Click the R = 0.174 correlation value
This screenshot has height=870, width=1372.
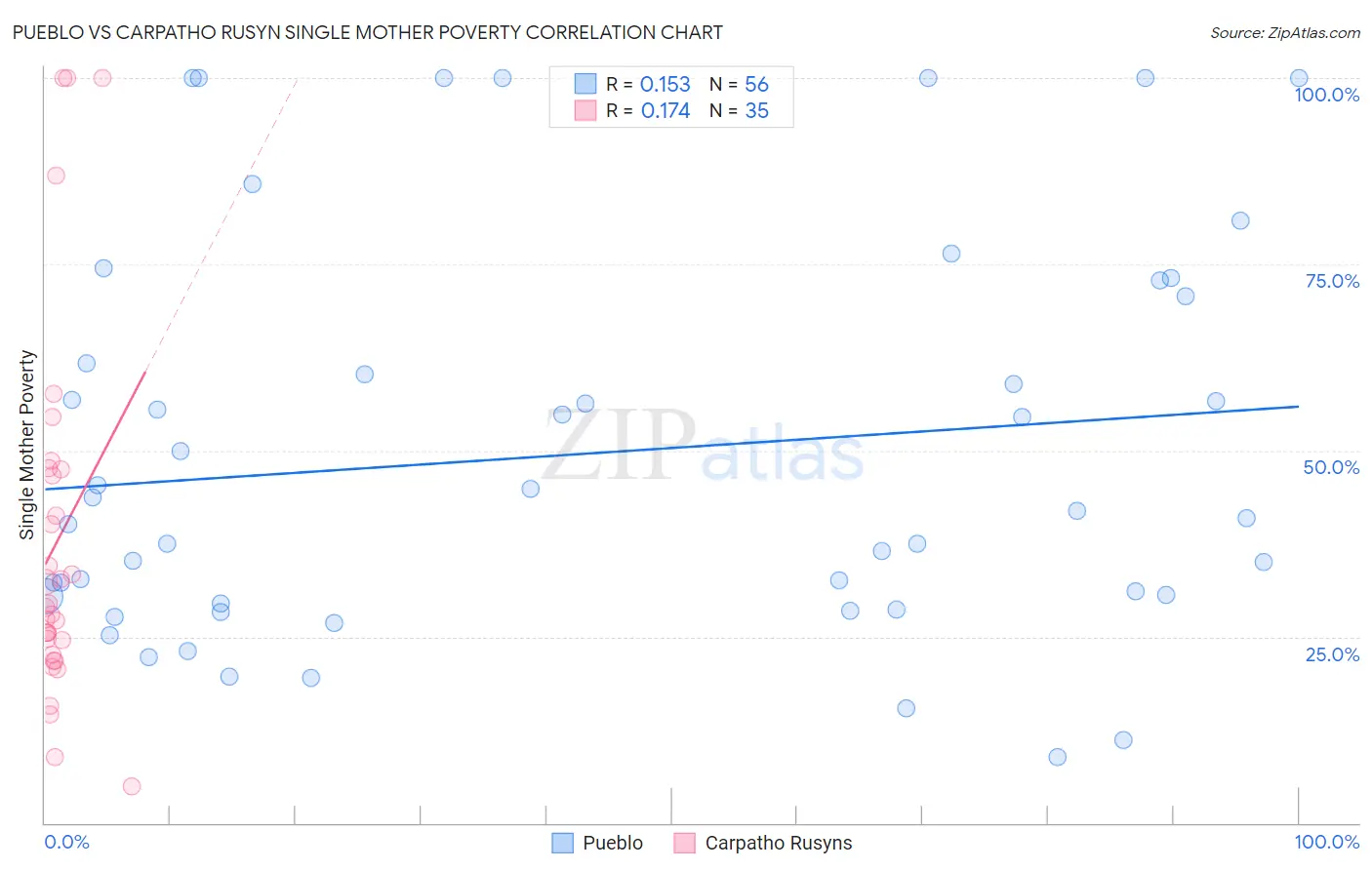click(x=648, y=110)
